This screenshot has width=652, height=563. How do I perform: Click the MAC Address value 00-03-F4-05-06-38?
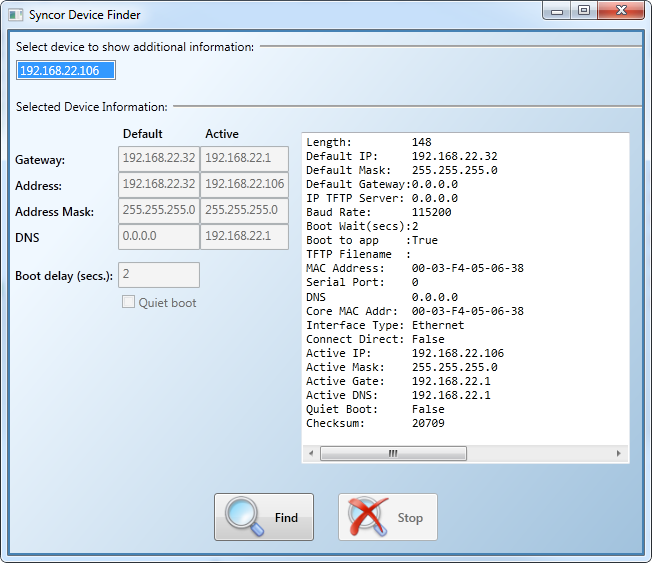click(x=468, y=268)
